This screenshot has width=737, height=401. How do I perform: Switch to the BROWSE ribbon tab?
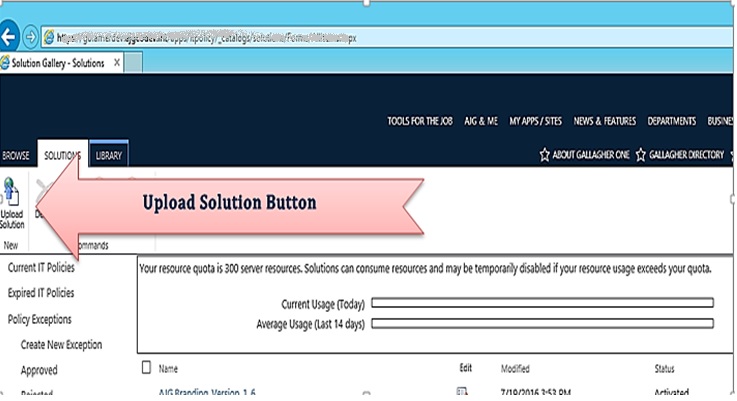16,156
